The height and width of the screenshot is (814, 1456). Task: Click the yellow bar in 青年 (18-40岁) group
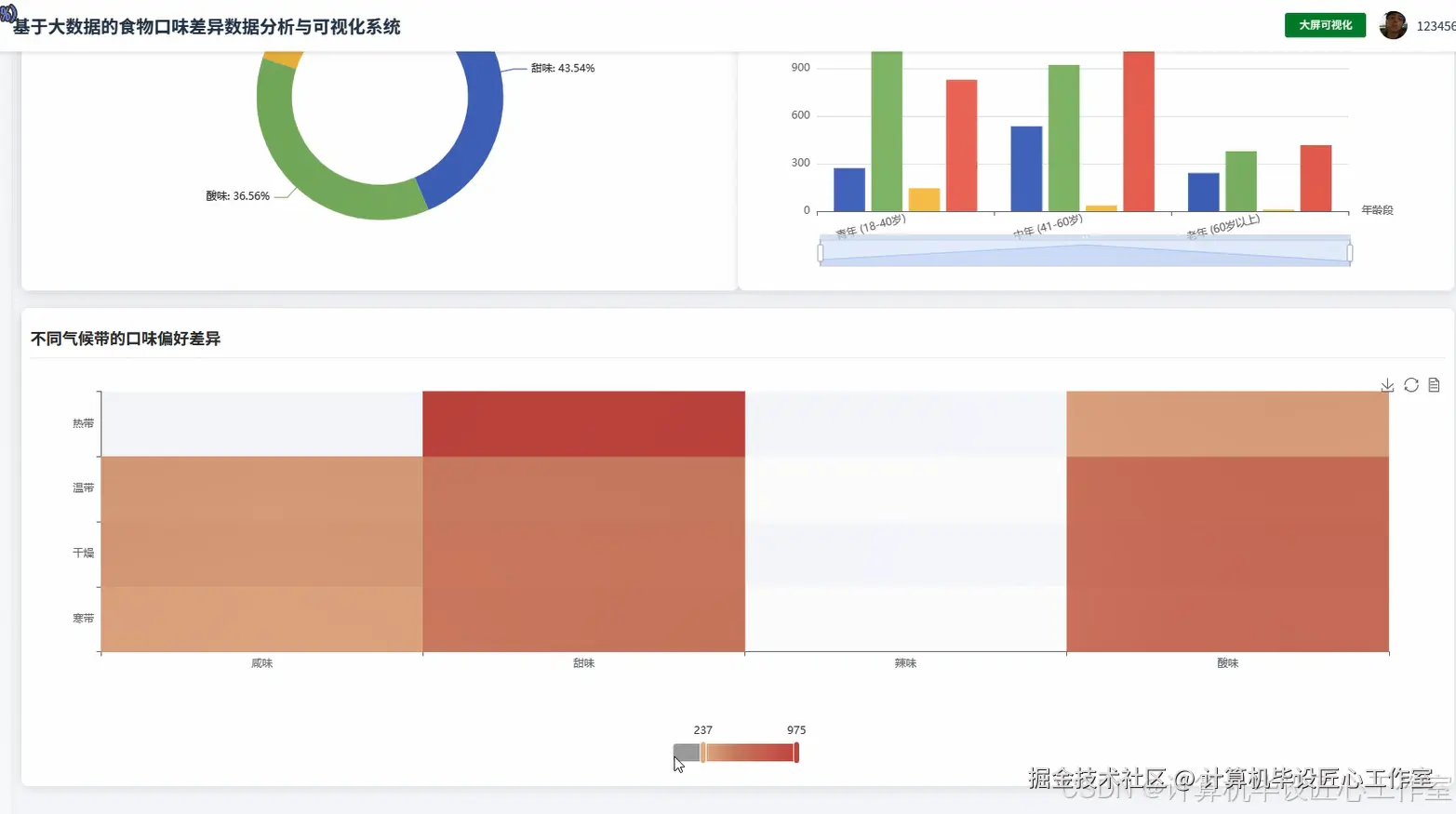924,199
